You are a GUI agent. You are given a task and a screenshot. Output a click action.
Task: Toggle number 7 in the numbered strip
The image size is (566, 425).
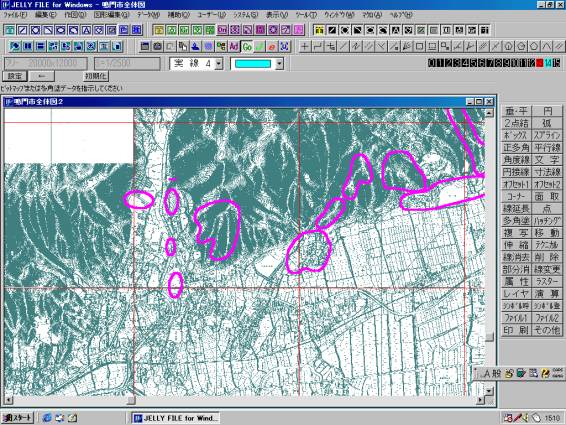pos(489,63)
